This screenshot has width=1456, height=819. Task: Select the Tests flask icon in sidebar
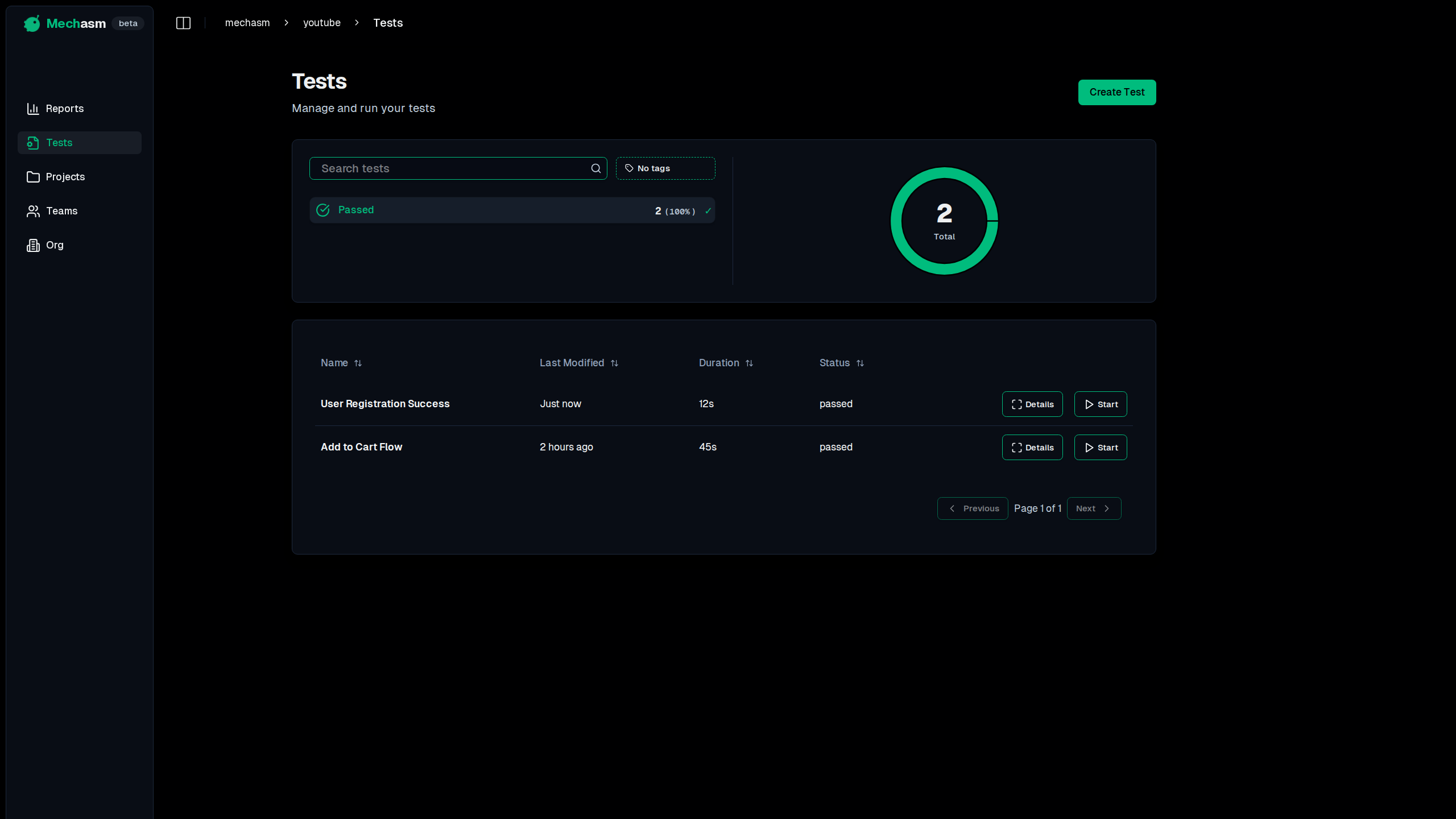pos(32,143)
